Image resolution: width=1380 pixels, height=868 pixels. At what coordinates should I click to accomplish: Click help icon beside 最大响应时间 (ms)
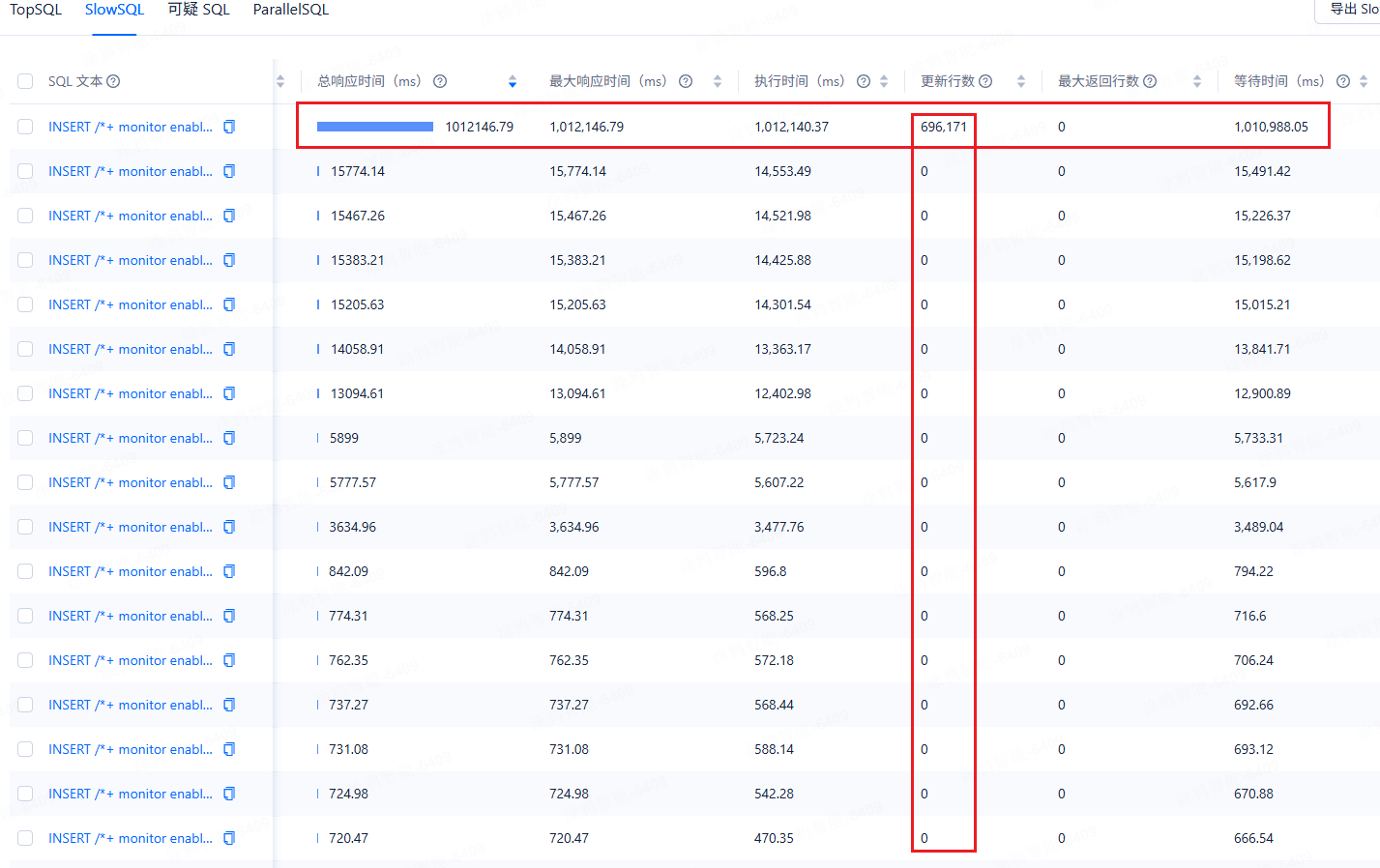(x=686, y=81)
